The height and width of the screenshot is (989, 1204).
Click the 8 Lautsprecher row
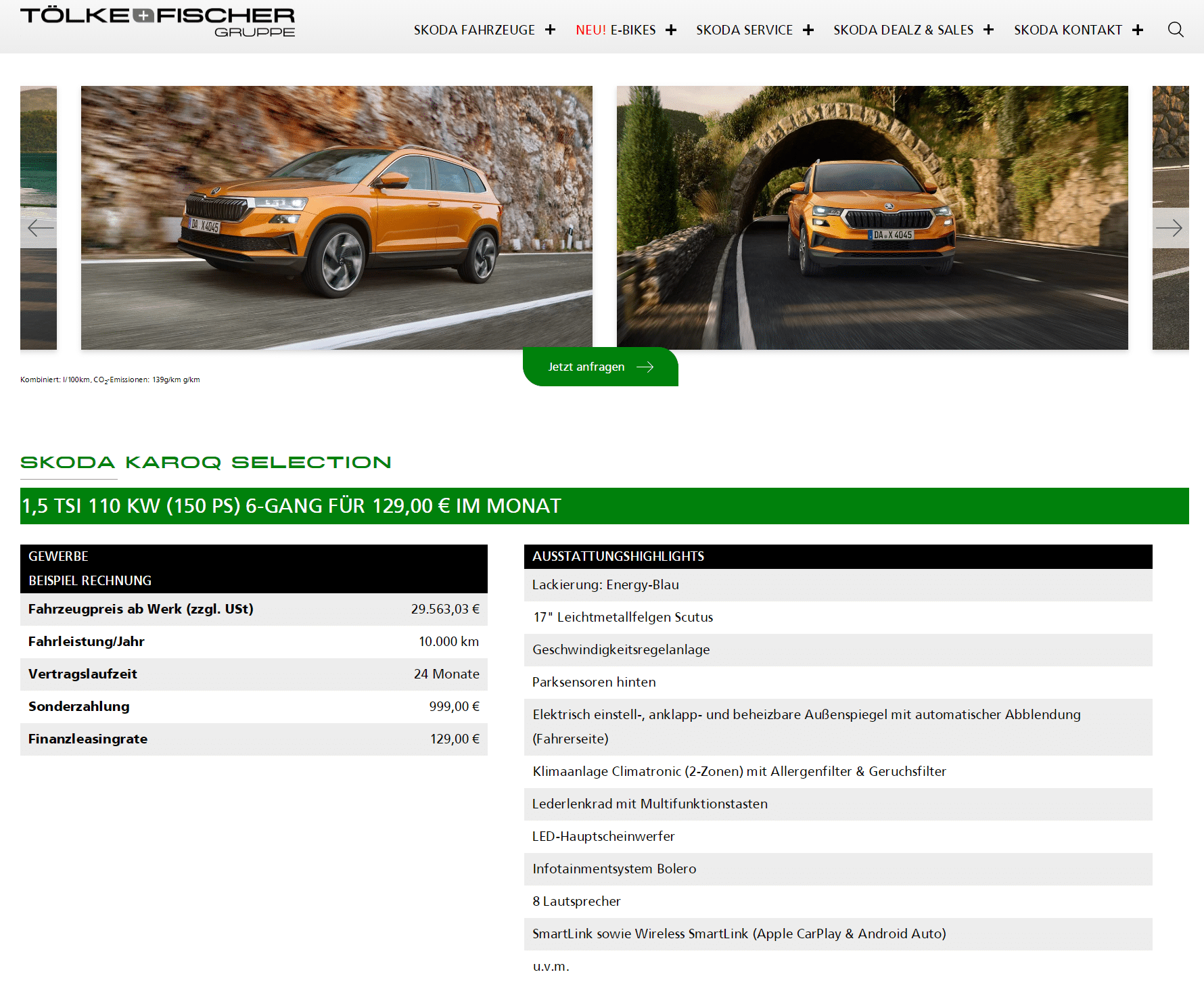point(838,902)
